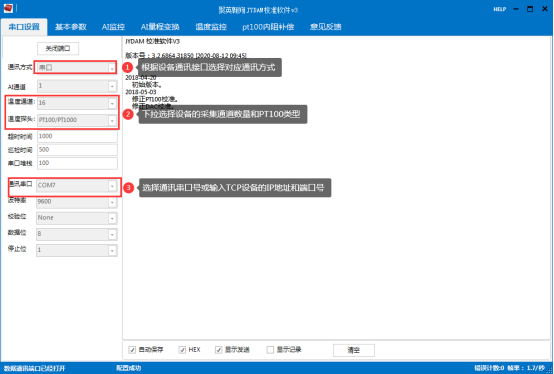Open the HELP menu in title bar
Image resolution: width=554 pixels, height=374 pixels.
pyautogui.click(x=500, y=9)
